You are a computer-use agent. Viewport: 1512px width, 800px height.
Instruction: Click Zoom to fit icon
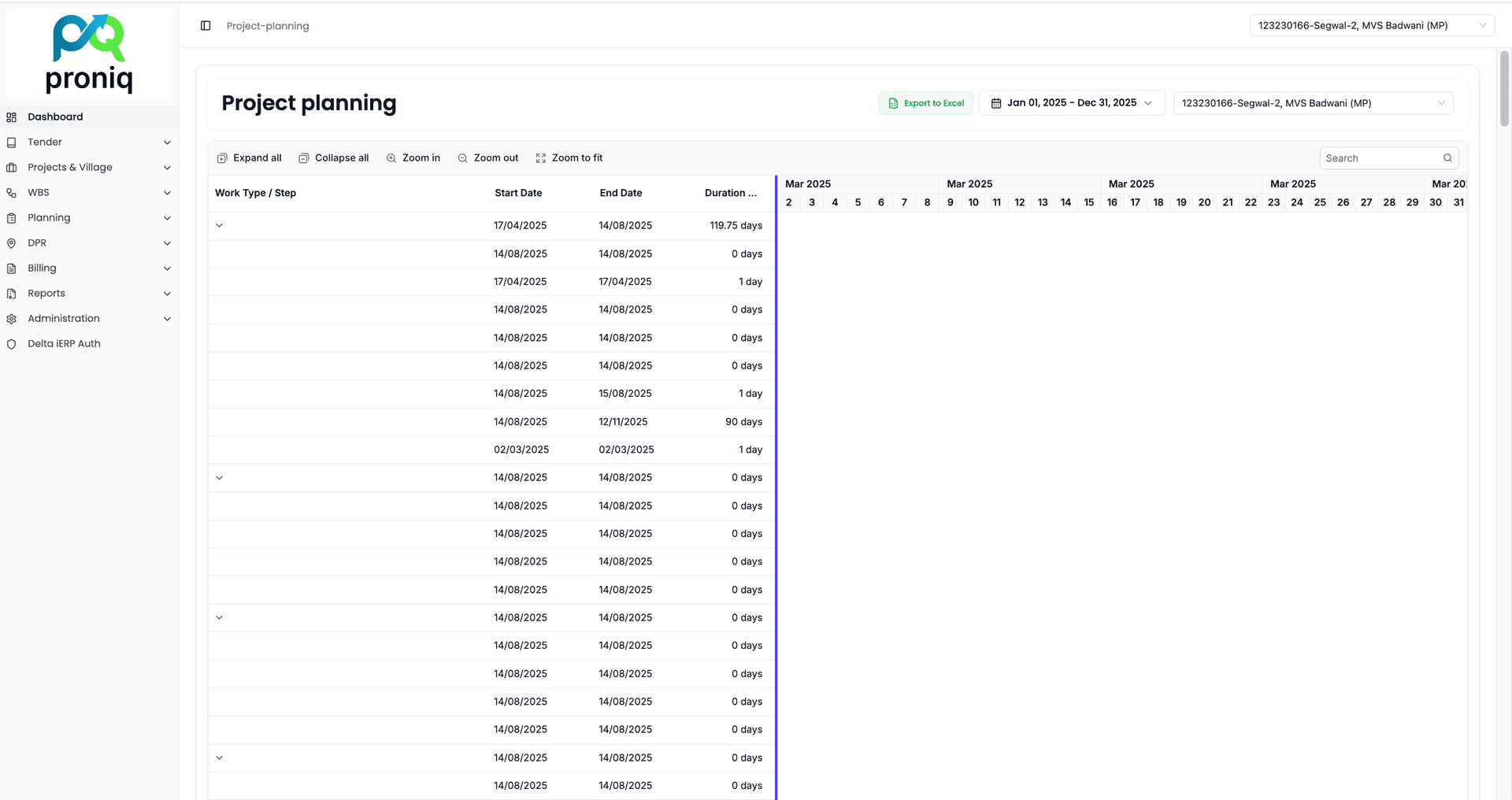541,158
